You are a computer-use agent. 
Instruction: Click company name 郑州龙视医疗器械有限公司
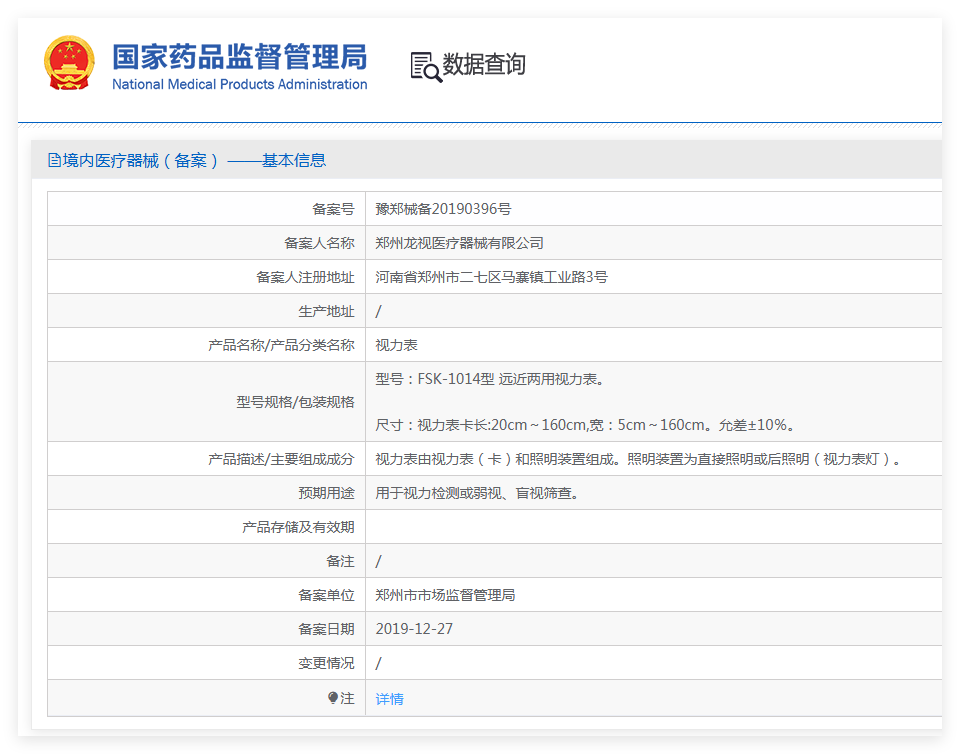point(459,243)
